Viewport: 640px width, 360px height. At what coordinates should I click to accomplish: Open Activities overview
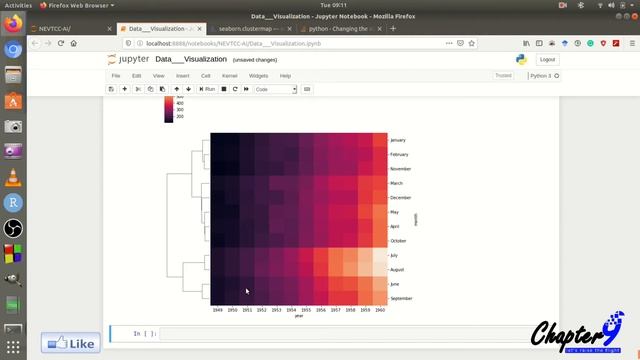(x=18, y=5)
